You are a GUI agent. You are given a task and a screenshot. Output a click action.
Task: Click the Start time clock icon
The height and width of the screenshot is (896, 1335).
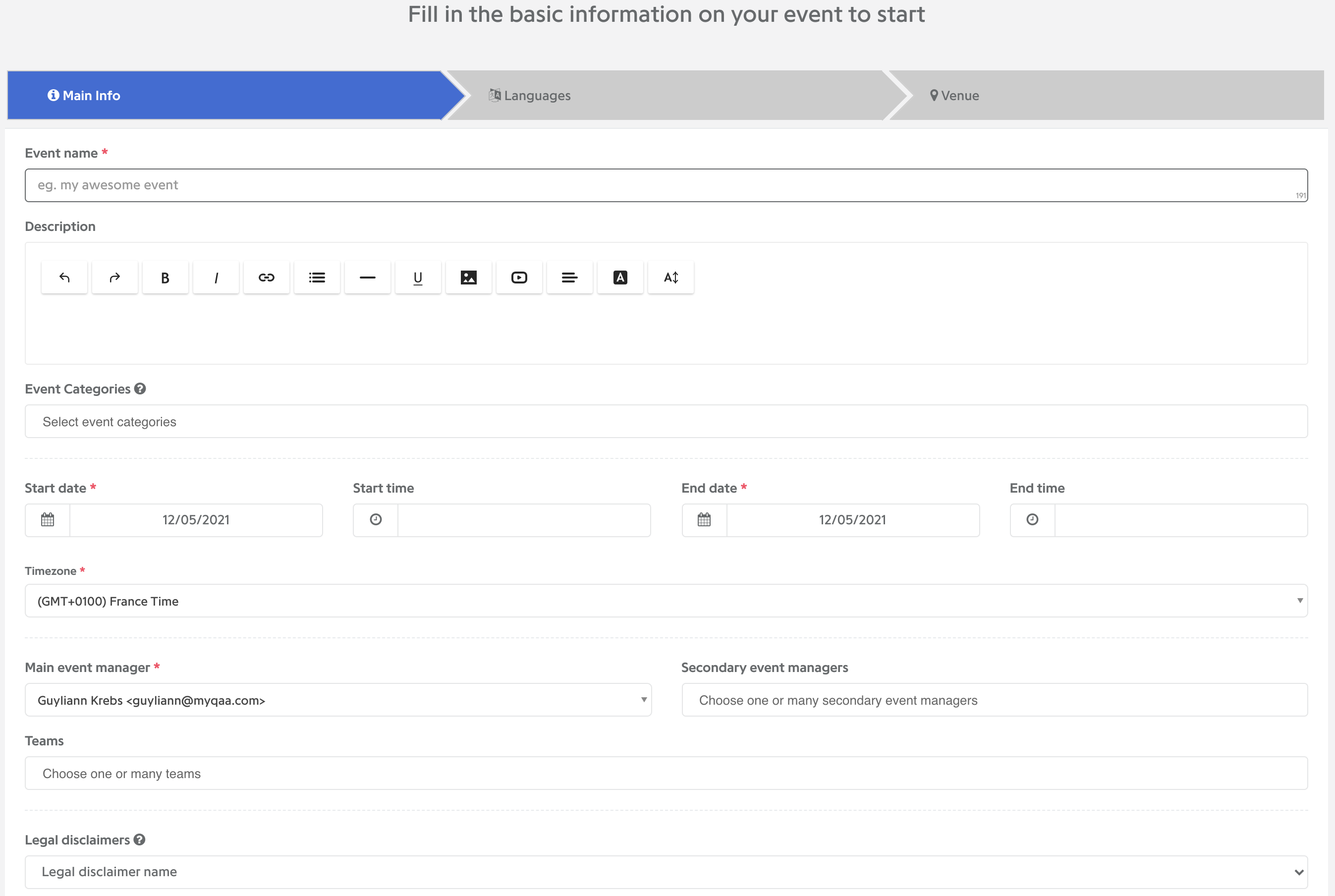376,520
